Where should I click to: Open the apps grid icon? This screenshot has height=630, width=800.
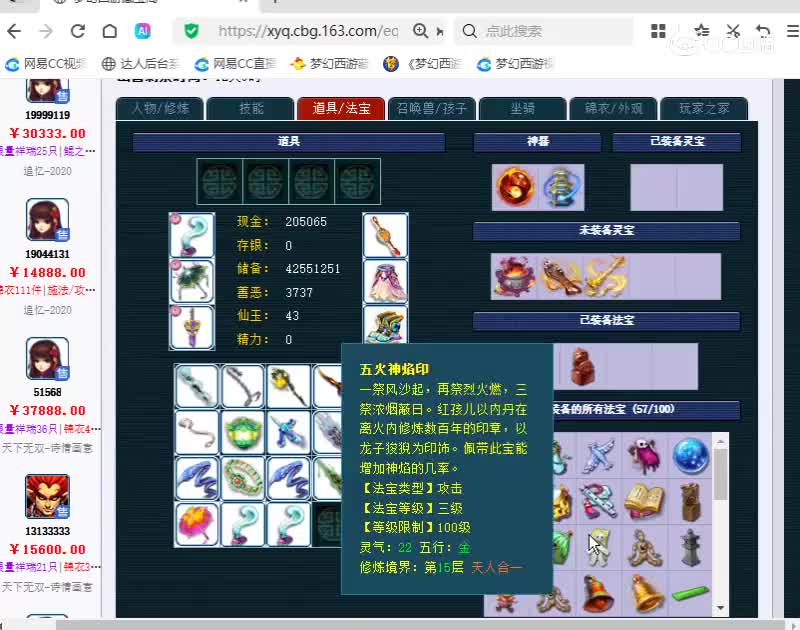coord(658,31)
